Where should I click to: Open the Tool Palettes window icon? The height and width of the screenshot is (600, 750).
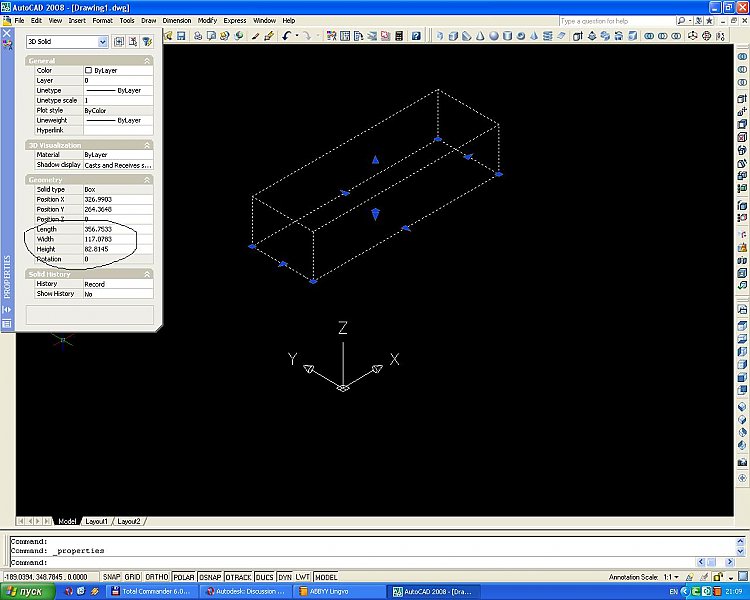(358, 36)
